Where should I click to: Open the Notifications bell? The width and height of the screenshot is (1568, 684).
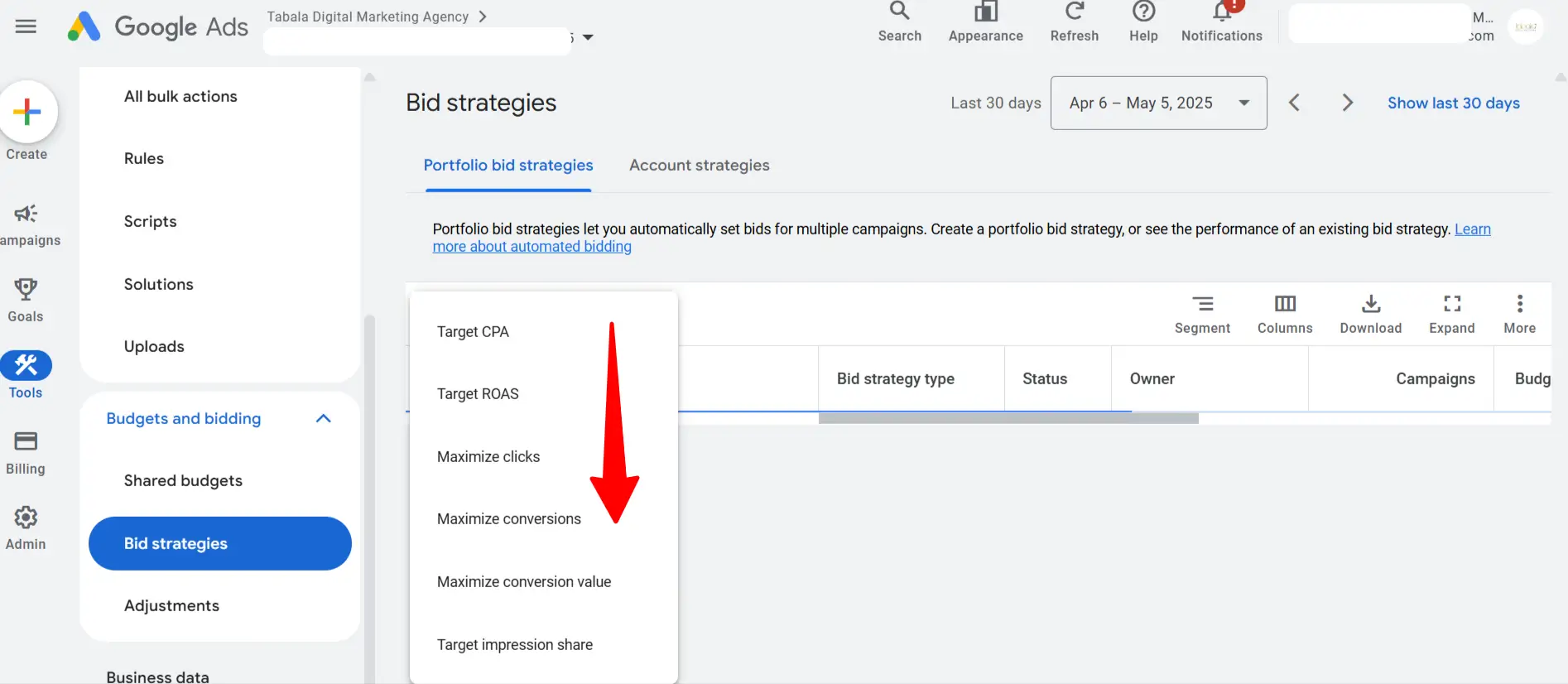(x=1222, y=22)
